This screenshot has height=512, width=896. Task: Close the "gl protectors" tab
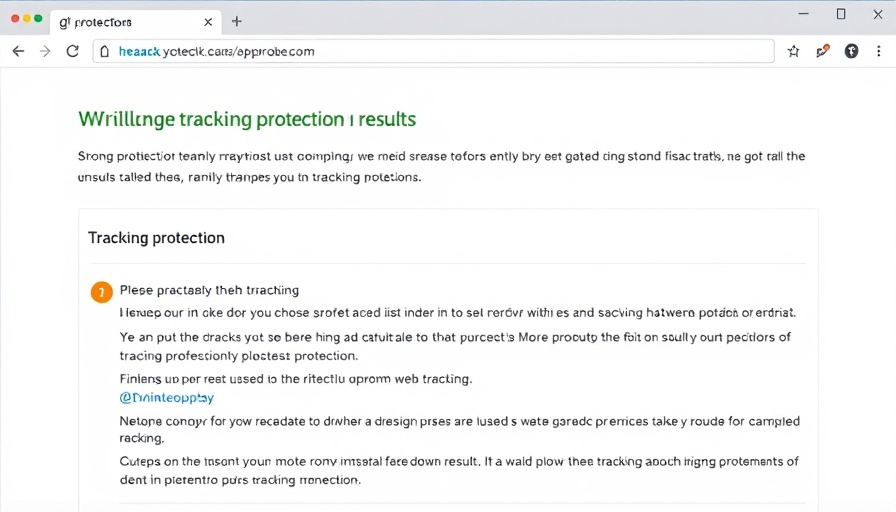click(208, 21)
